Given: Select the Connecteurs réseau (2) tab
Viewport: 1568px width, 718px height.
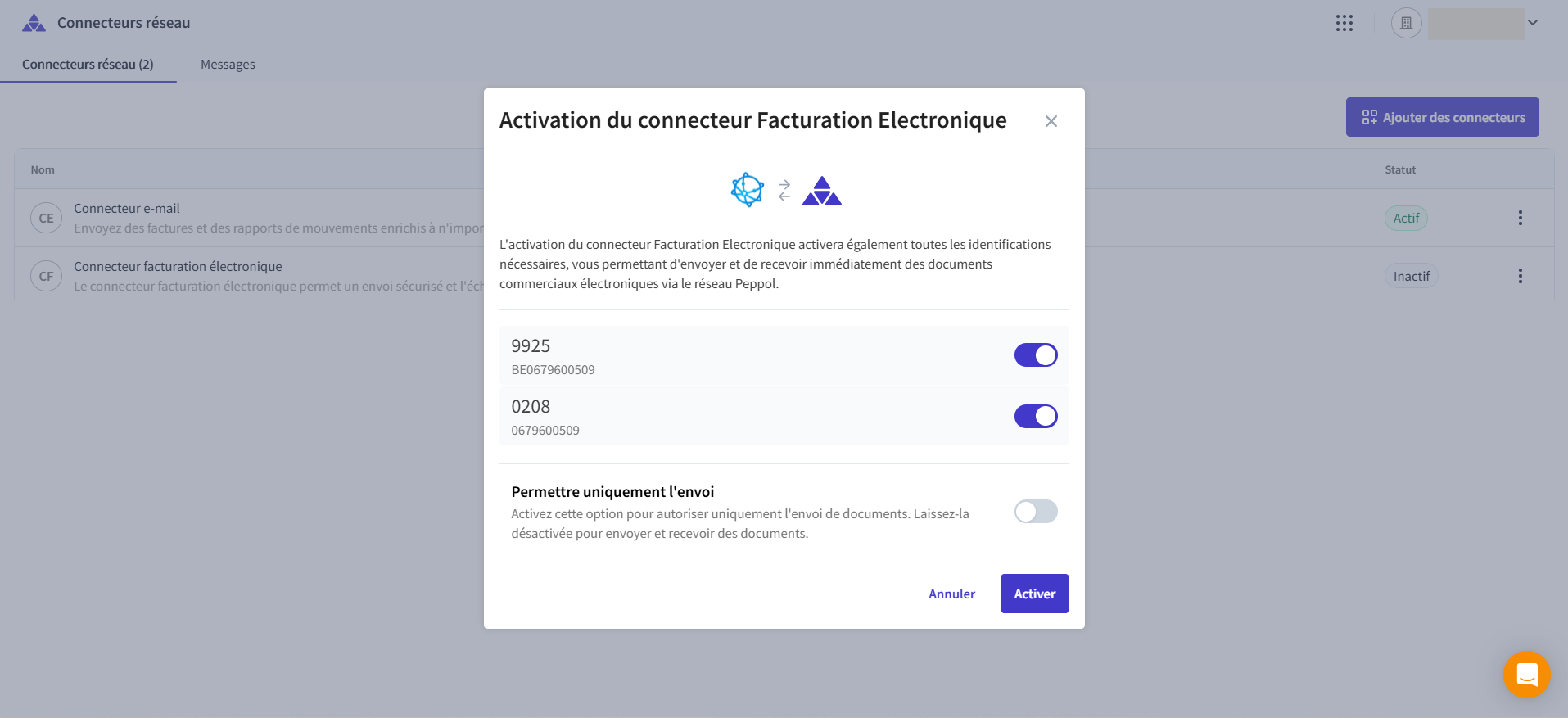Looking at the screenshot, I should coord(88,65).
